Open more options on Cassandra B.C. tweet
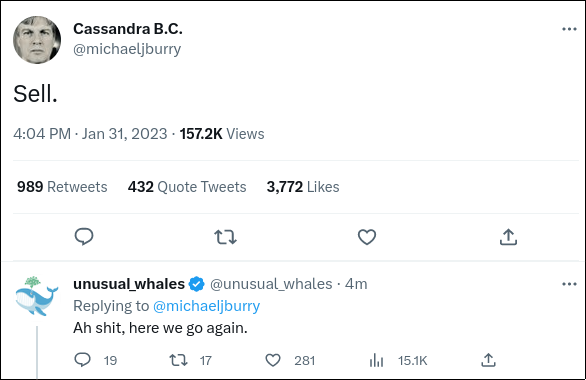This screenshot has width=586, height=380. point(569,29)
